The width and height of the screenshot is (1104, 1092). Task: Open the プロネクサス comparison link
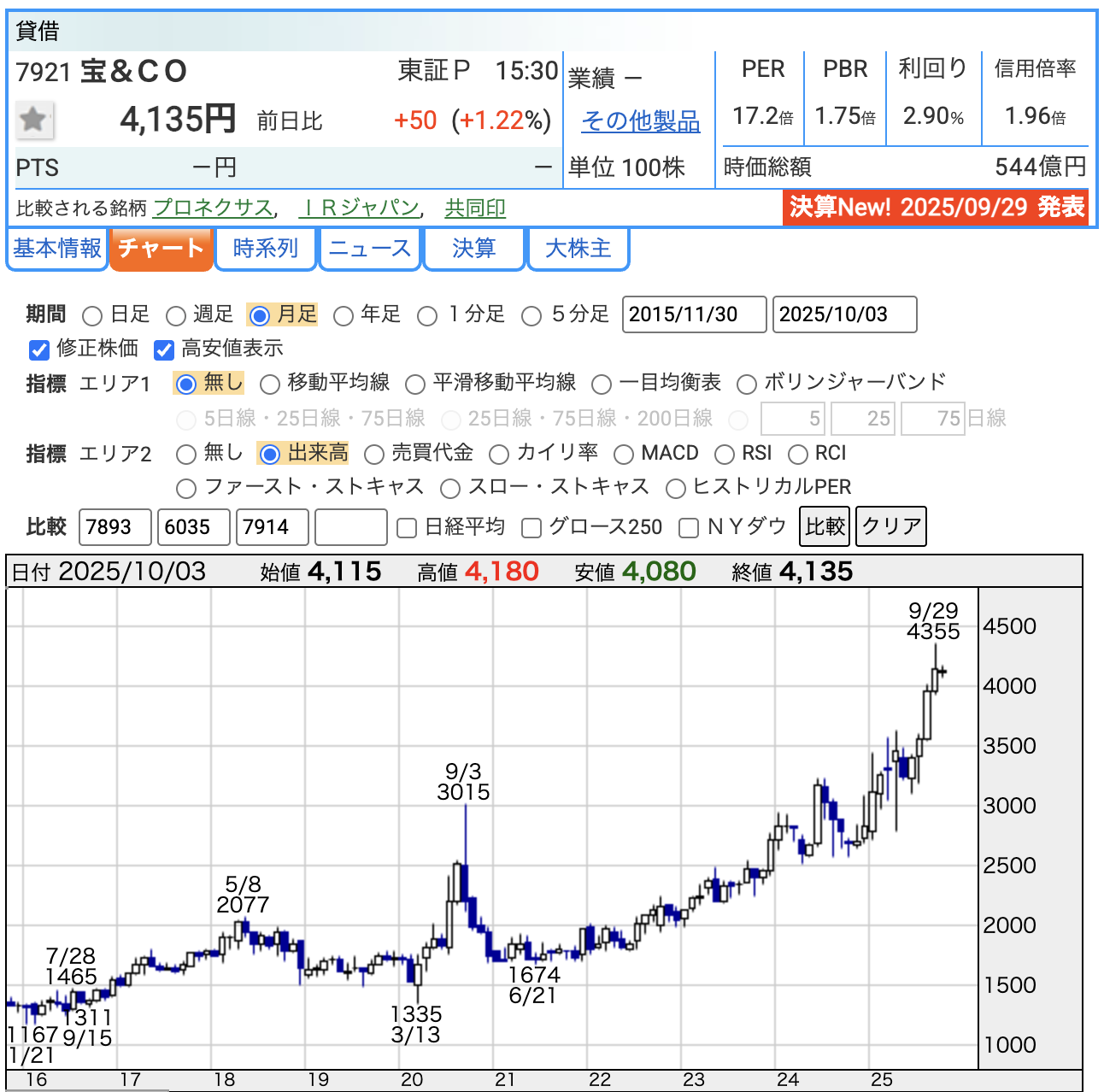coord(212,208)
